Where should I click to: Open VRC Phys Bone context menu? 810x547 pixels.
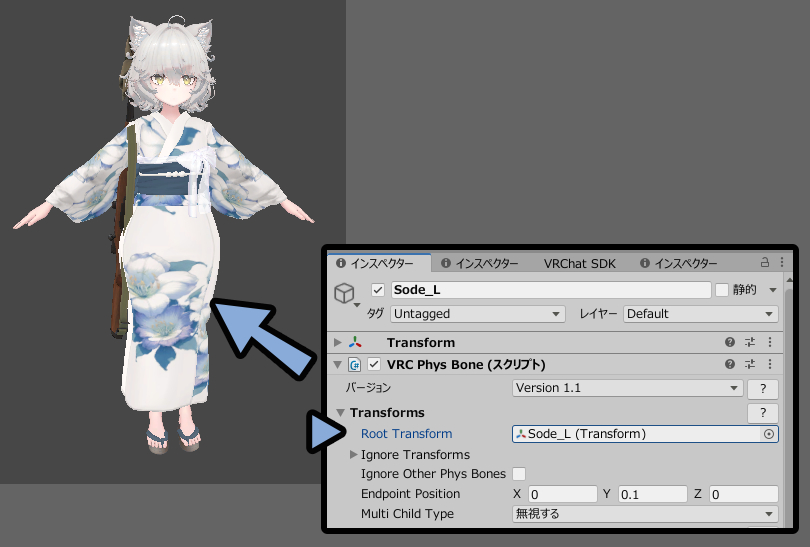[770, 364]
